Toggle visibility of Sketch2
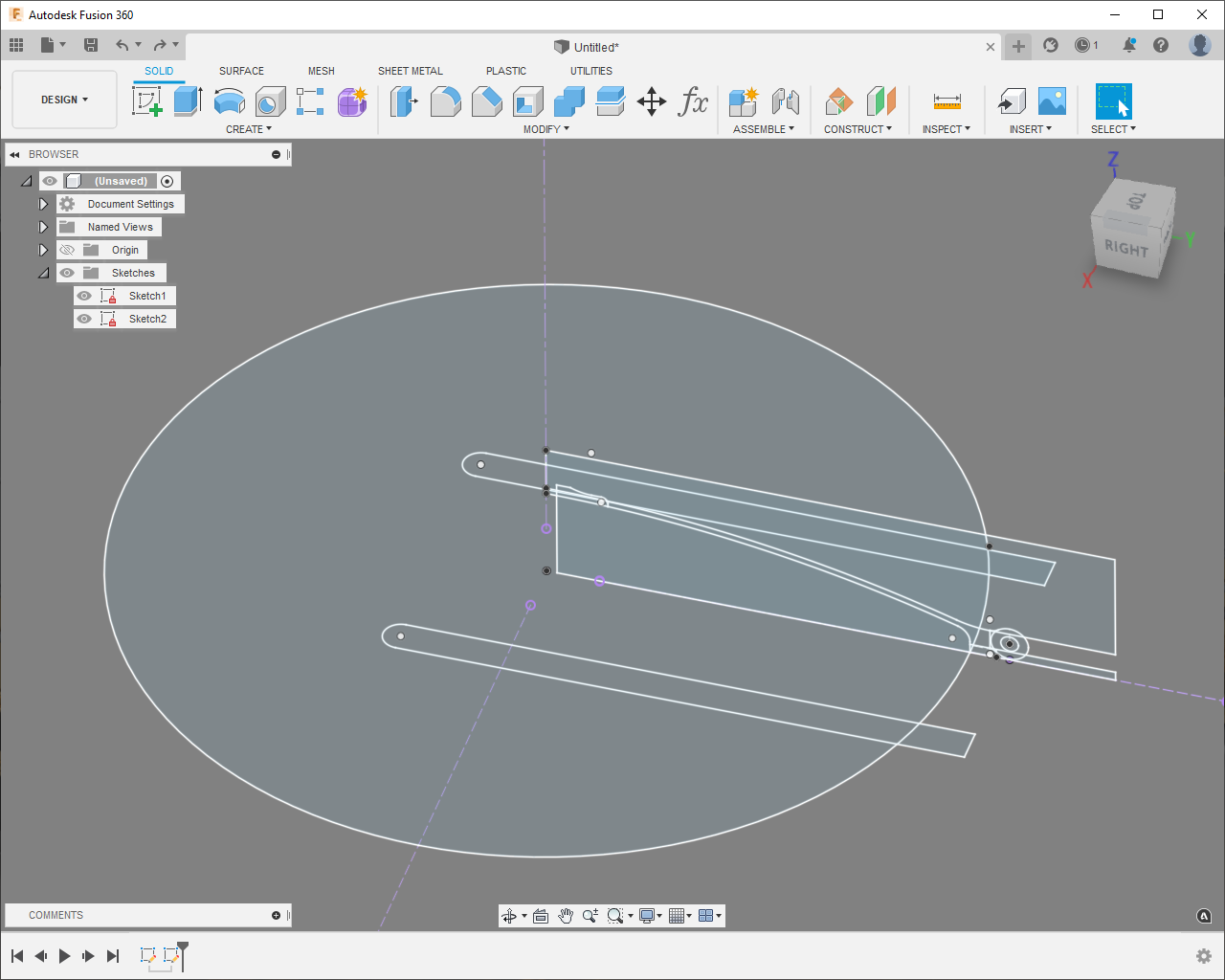1225x980 pixels. (84, 319)
